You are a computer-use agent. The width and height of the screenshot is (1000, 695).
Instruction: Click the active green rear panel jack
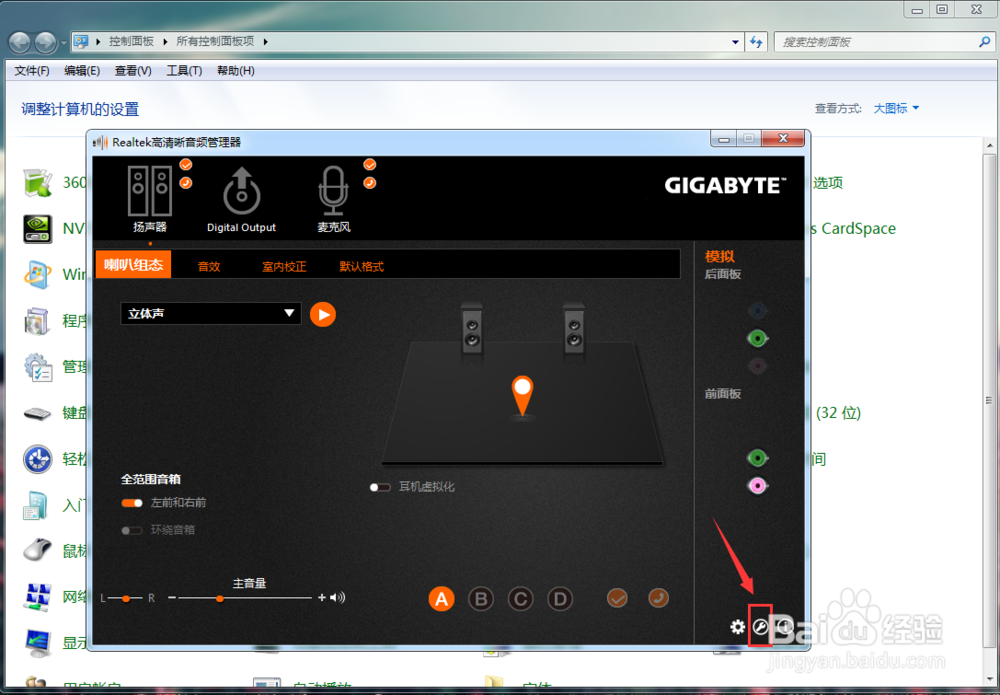(757, 338)
